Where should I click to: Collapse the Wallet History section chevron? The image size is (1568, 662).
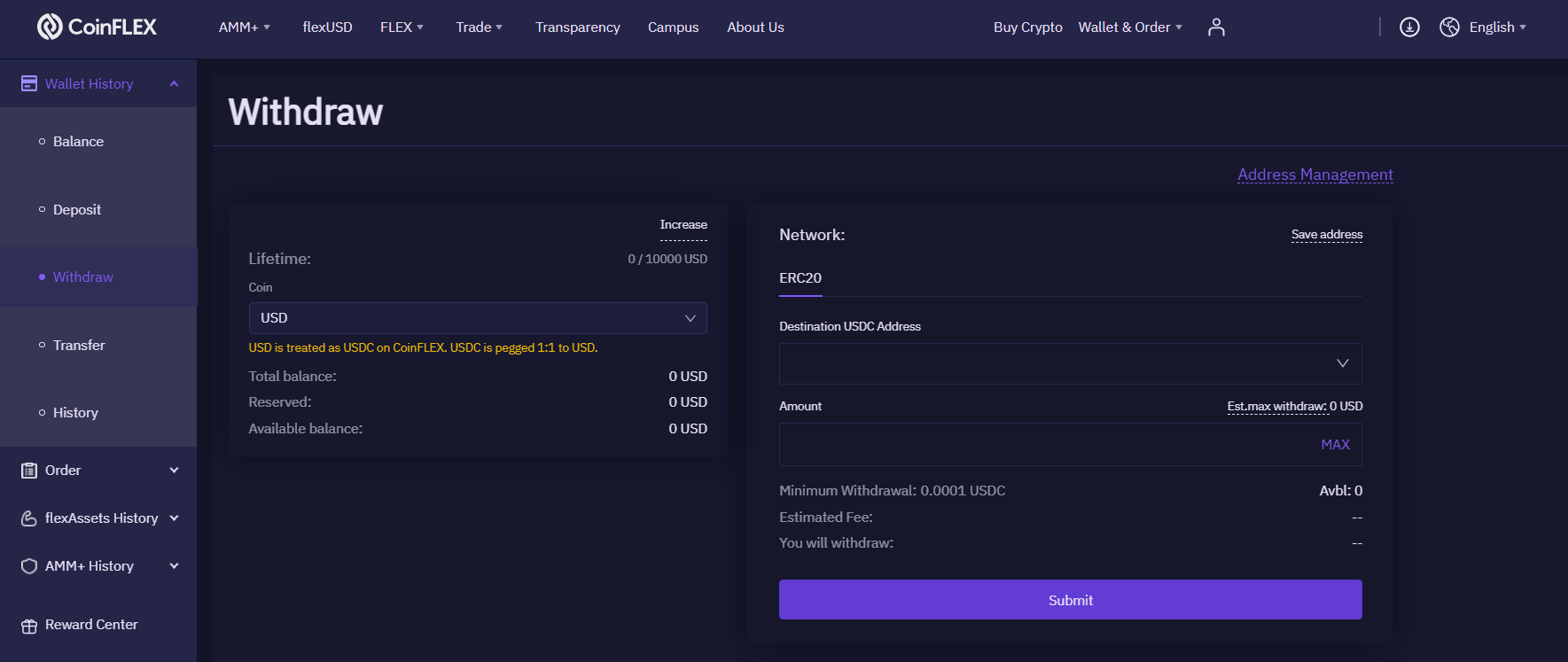click(x=175, y=84)
